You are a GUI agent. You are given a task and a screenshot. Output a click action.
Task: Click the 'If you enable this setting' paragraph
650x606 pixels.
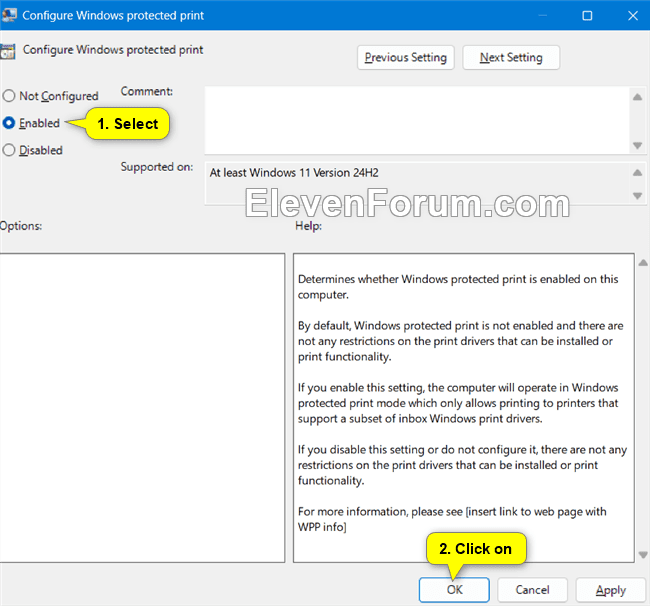458,403
